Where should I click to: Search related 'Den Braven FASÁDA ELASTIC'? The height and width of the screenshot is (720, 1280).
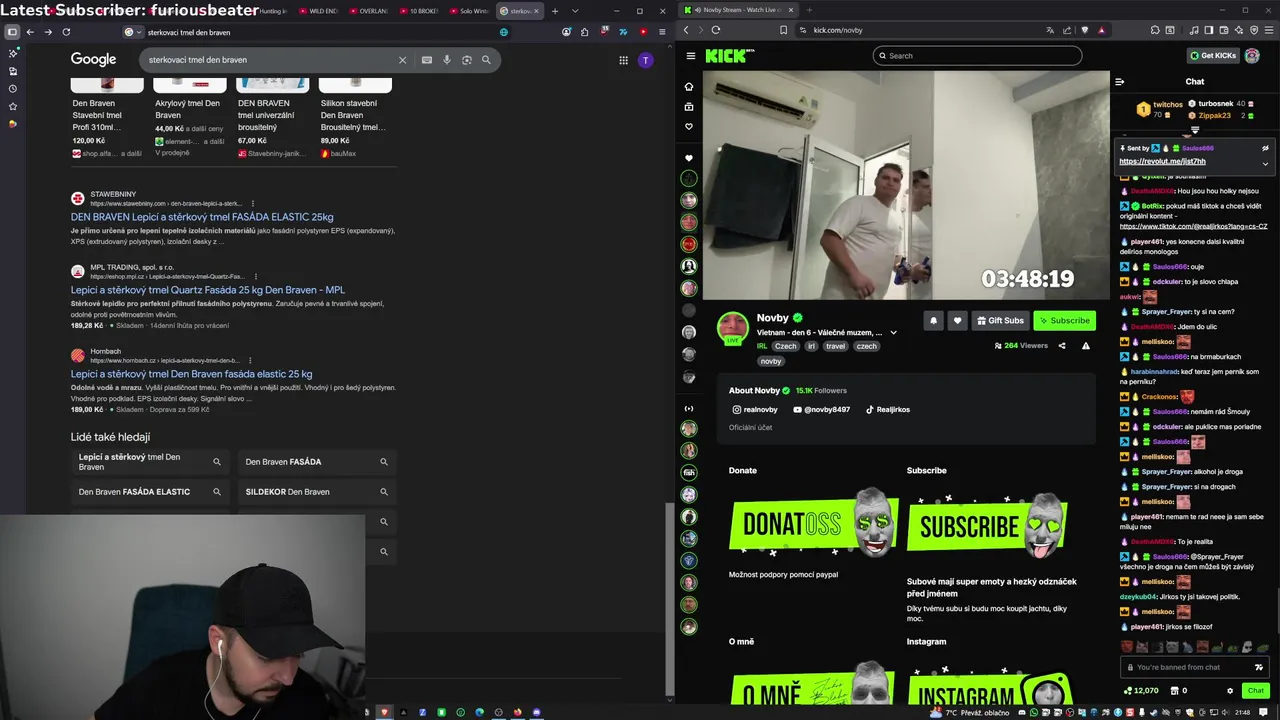tap(149, 492)
